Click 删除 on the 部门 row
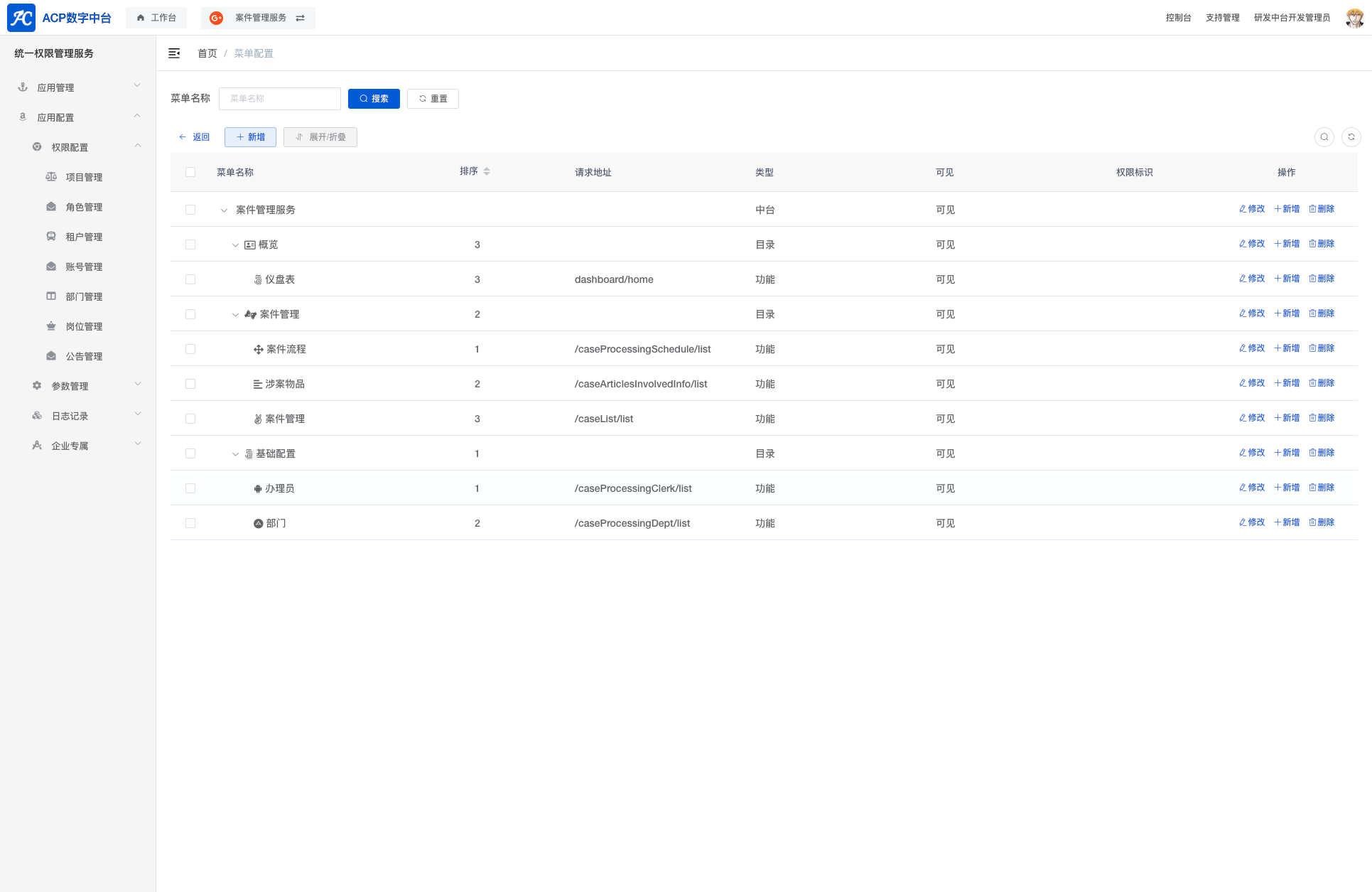 click(1322, 522)
